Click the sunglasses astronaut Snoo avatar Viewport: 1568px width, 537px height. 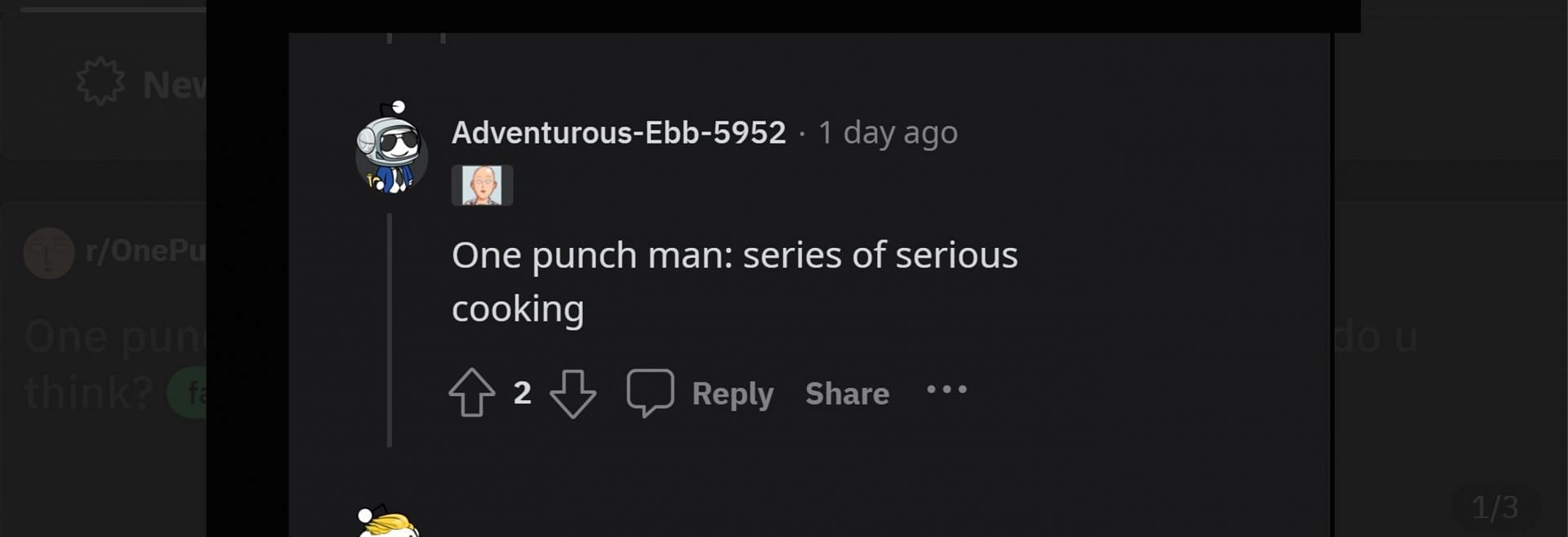tap(392, 149)
